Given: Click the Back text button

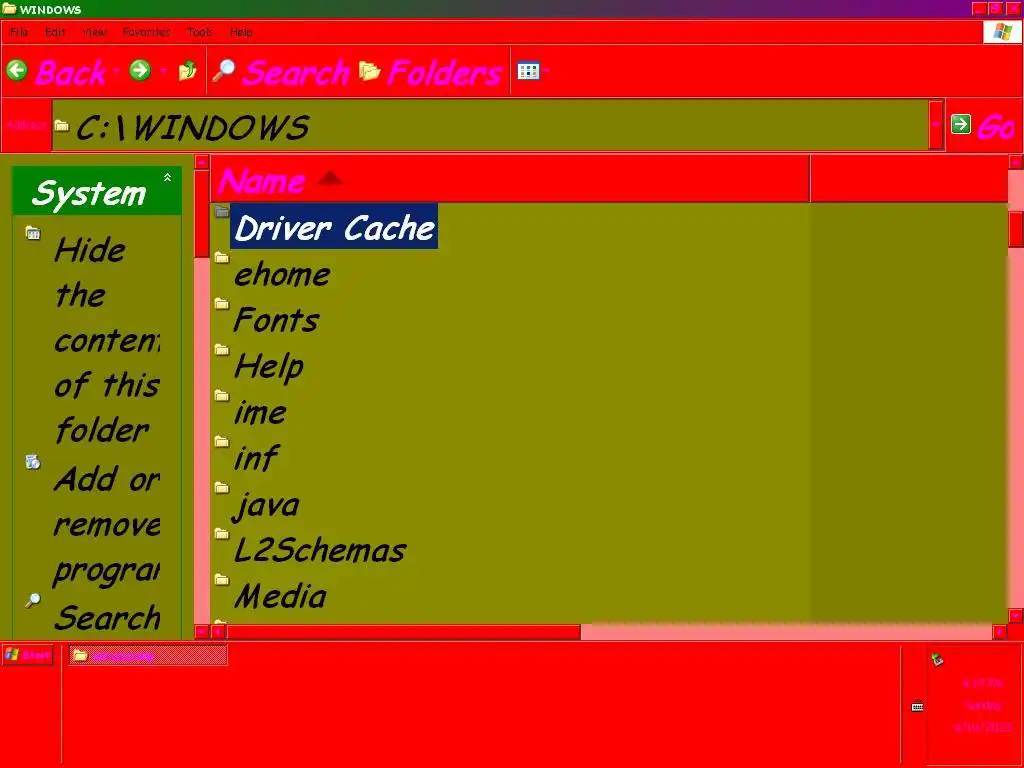Looking at the screenshot, I should coord(71,72).
